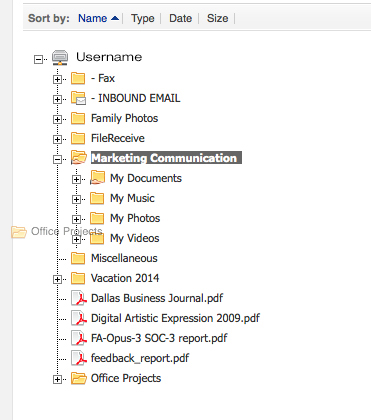Viewport: 371px width, 420px height.
Task: Expand the FileReceive folder
Action: pyautogui.click(x=57, y=139)
